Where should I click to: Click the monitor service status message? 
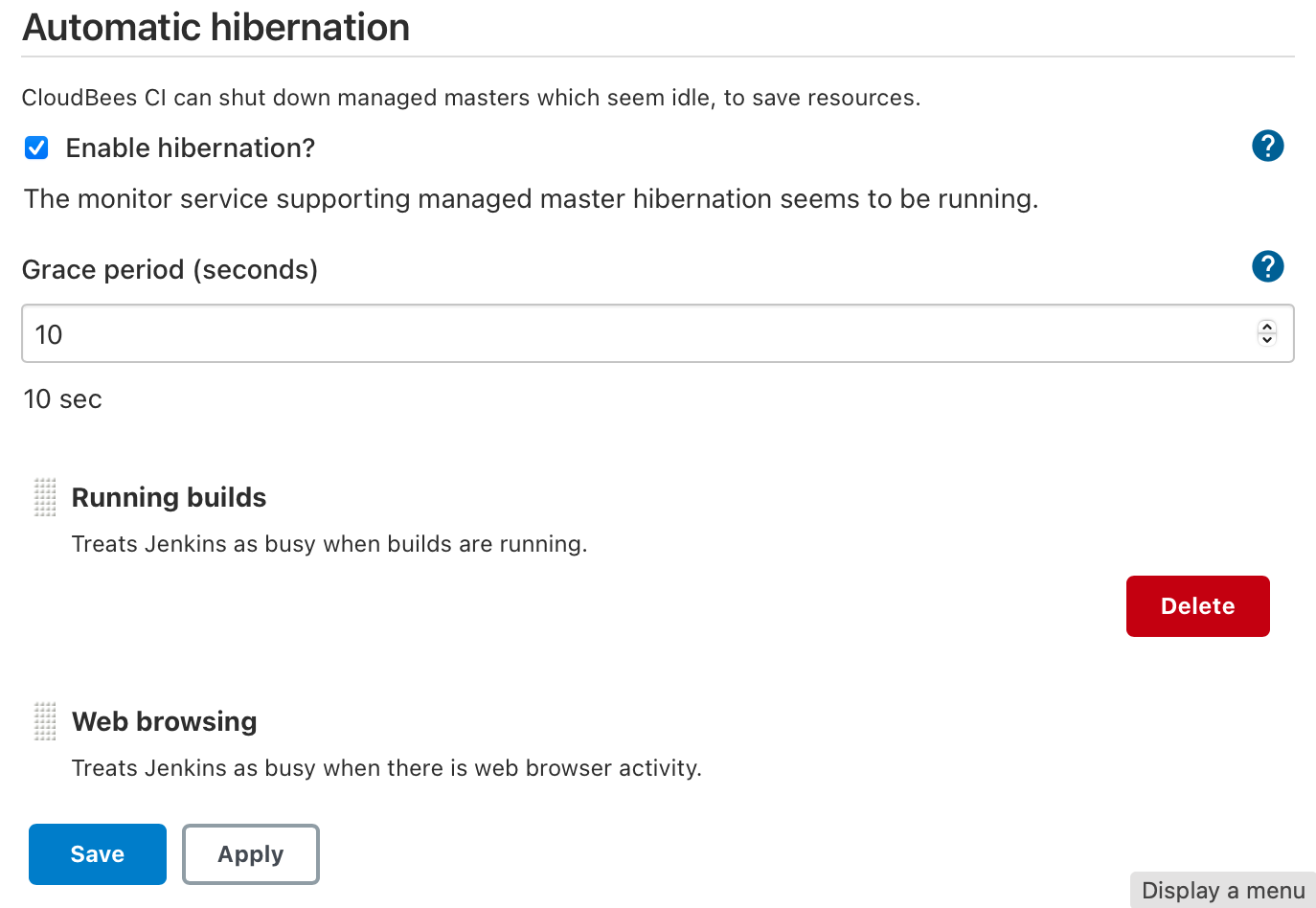531,199
